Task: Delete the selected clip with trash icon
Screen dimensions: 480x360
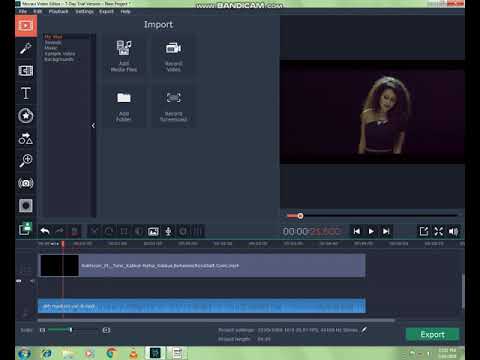Action: pos(75,231)
